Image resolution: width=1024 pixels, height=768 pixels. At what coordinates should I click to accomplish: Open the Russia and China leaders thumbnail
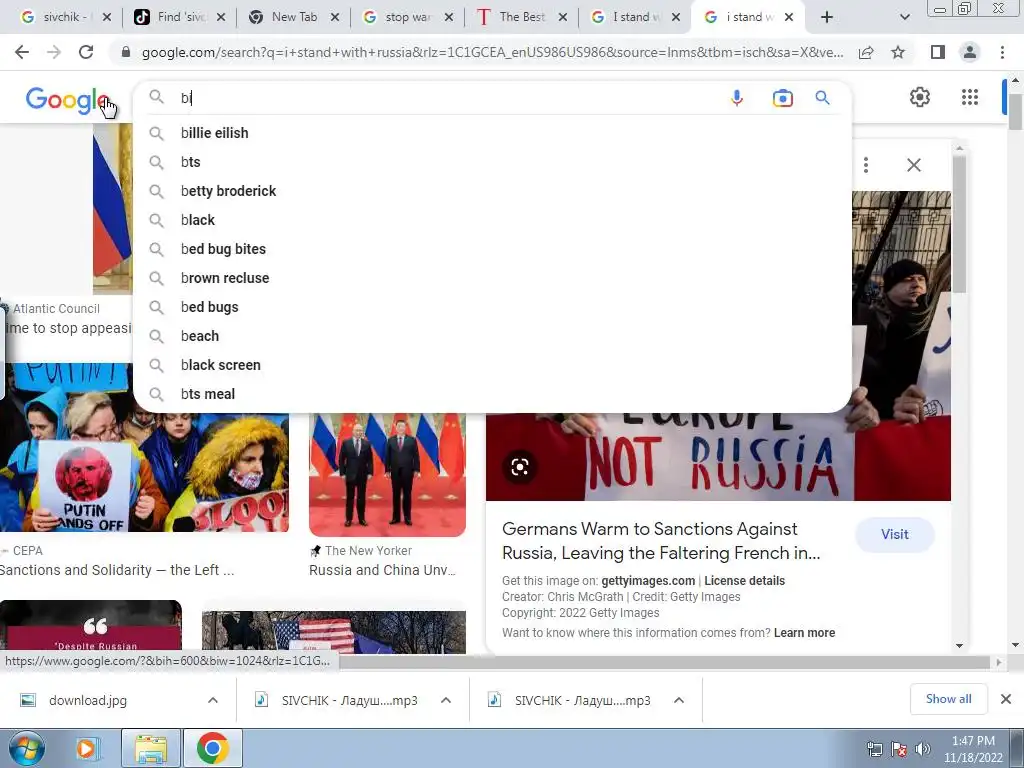click(x=387, y=475)
